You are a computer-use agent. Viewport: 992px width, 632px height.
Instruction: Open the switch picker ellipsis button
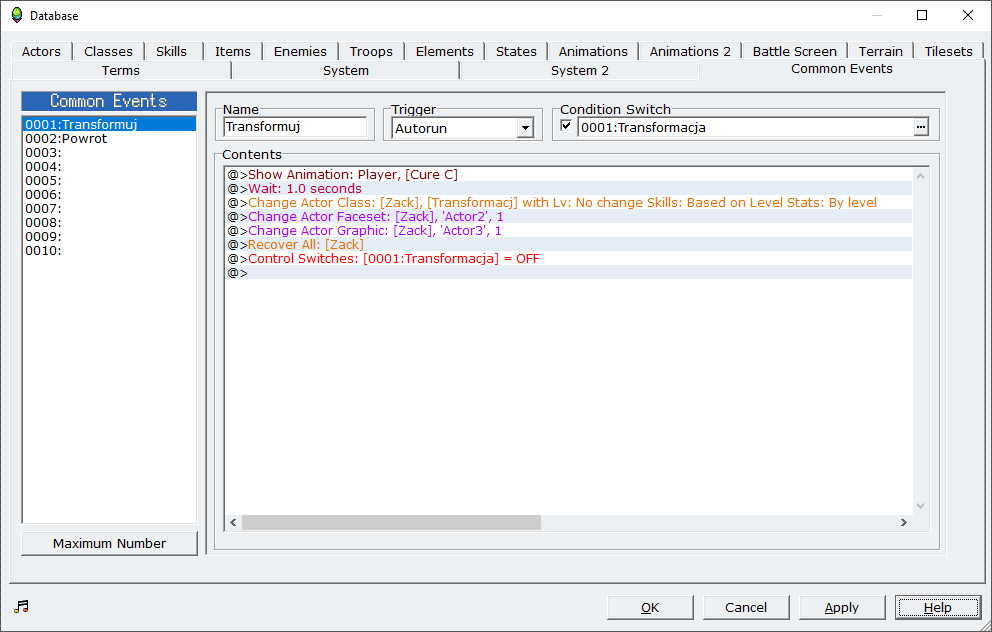[x=921, y=127]
